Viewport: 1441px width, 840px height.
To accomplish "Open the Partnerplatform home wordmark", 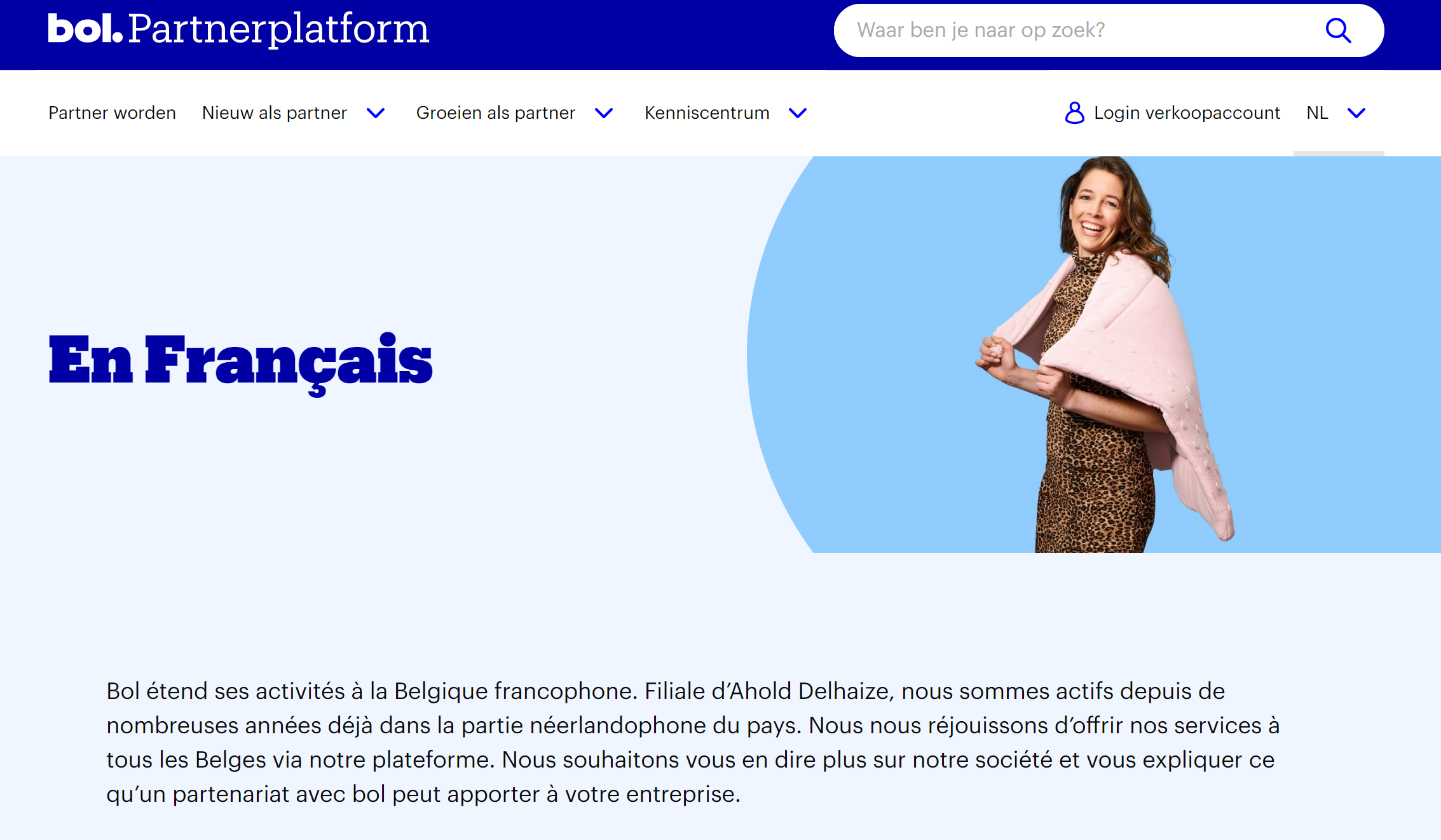I will (278, 29).
